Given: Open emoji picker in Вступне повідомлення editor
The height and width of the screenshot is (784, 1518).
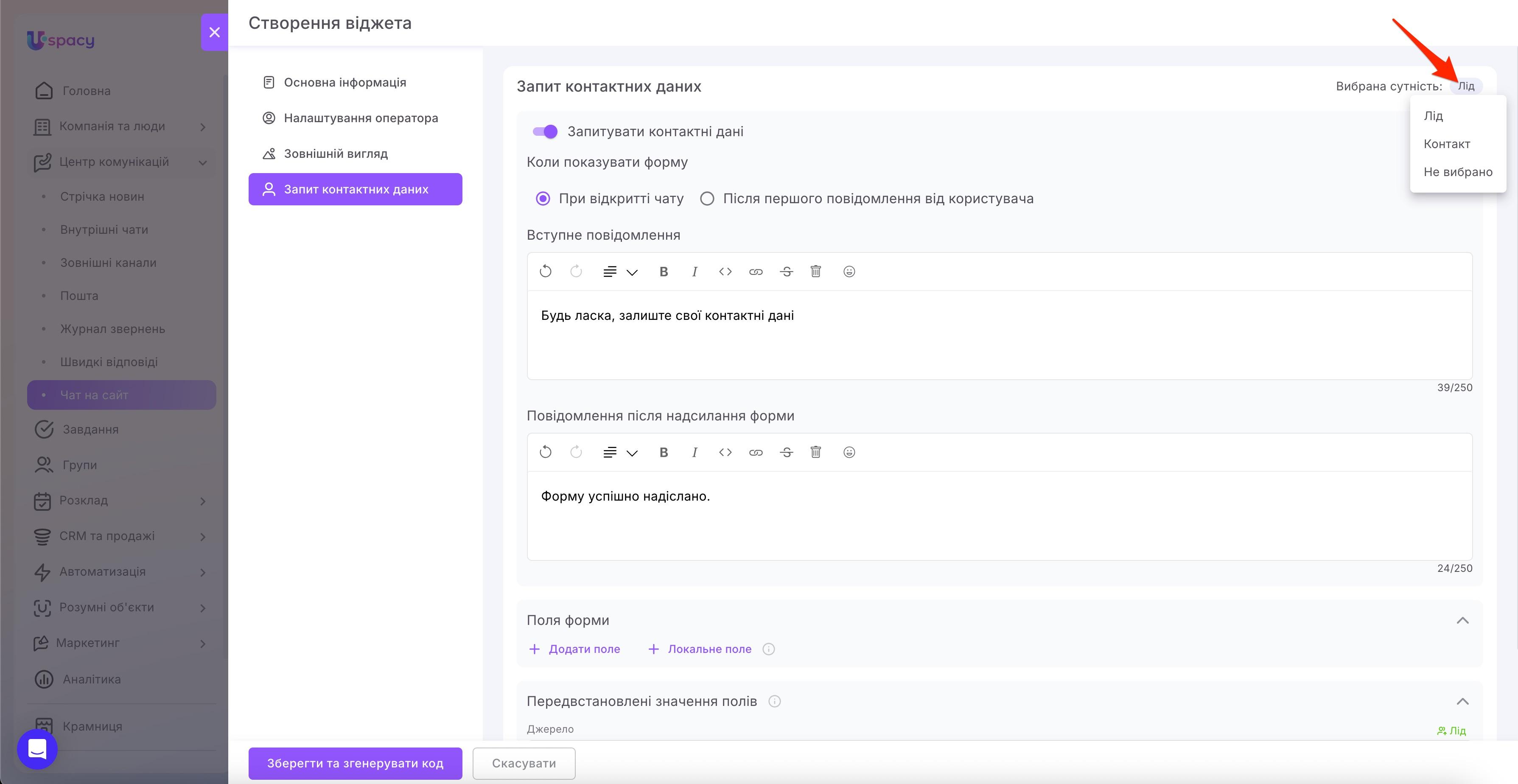Looking at the screenshot, I should pos(849,271).
